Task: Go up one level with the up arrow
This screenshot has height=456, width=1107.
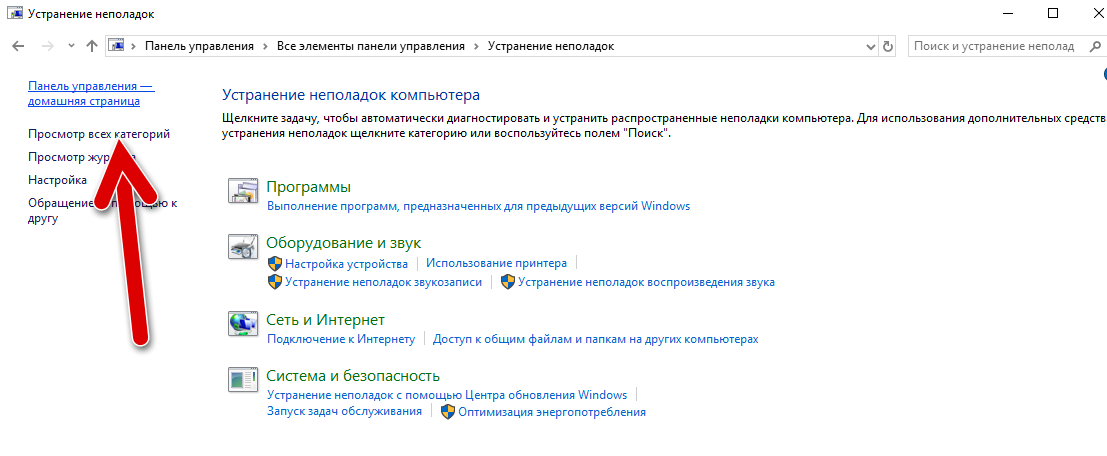Action: 91,46
